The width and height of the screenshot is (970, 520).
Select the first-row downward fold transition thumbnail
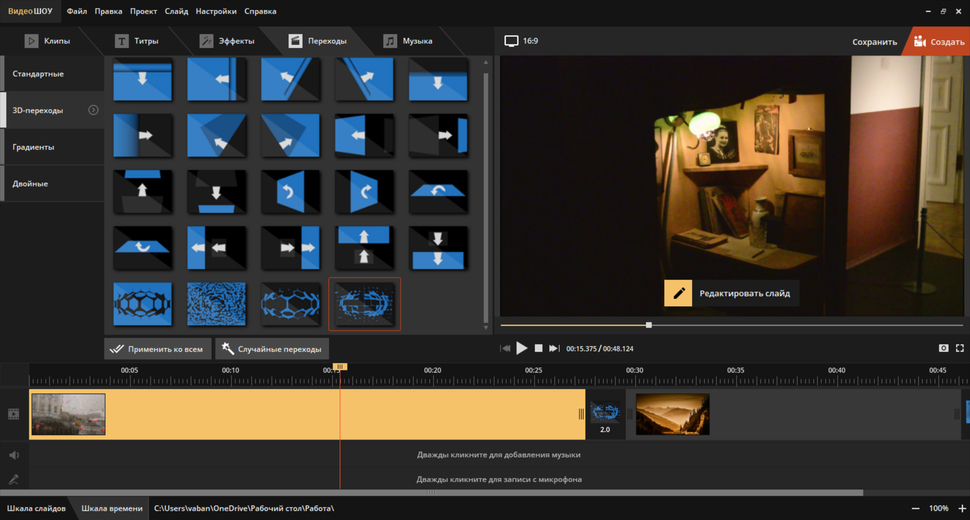[142, 79]
